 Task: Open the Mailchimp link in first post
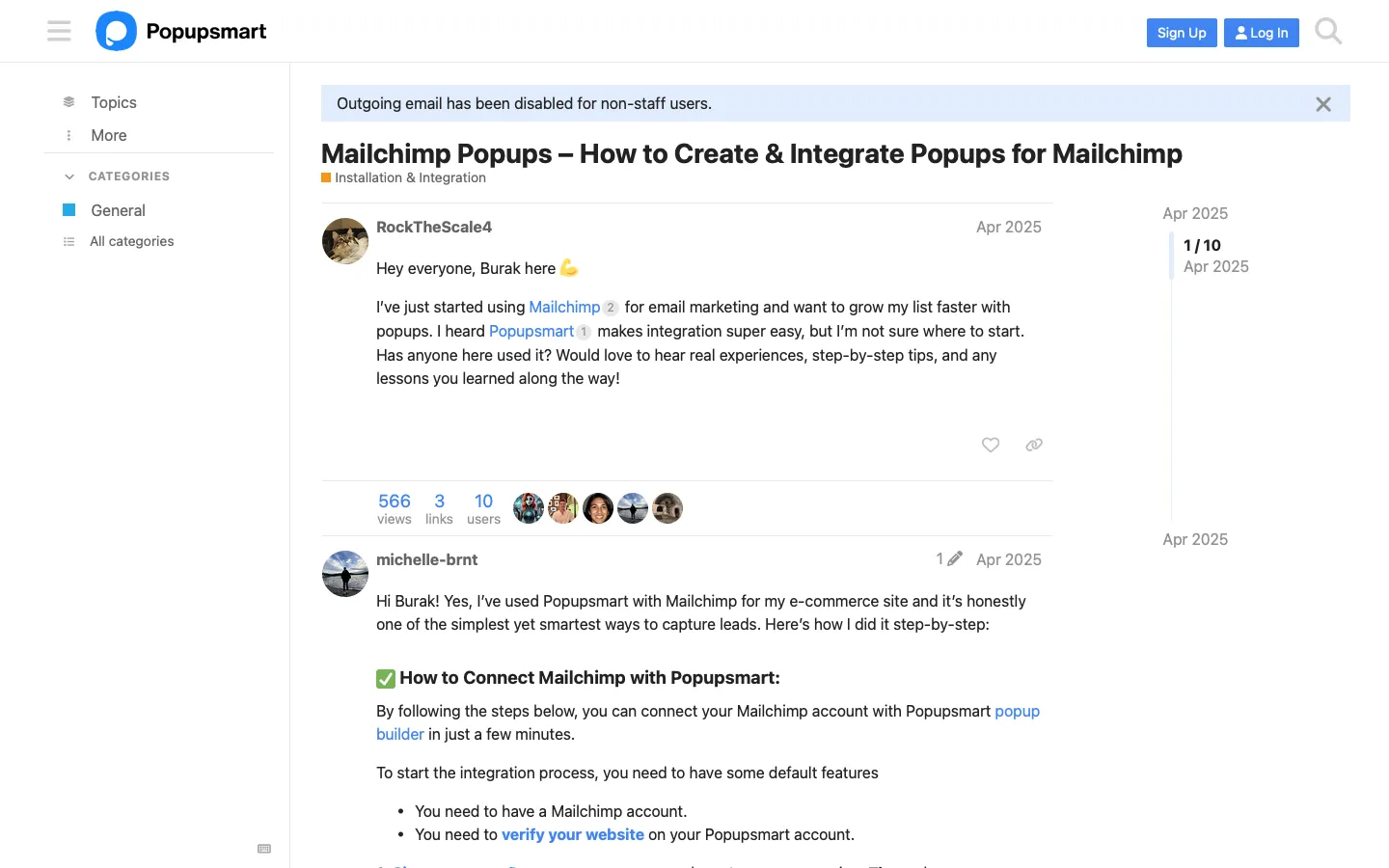[x=564, y=307]
